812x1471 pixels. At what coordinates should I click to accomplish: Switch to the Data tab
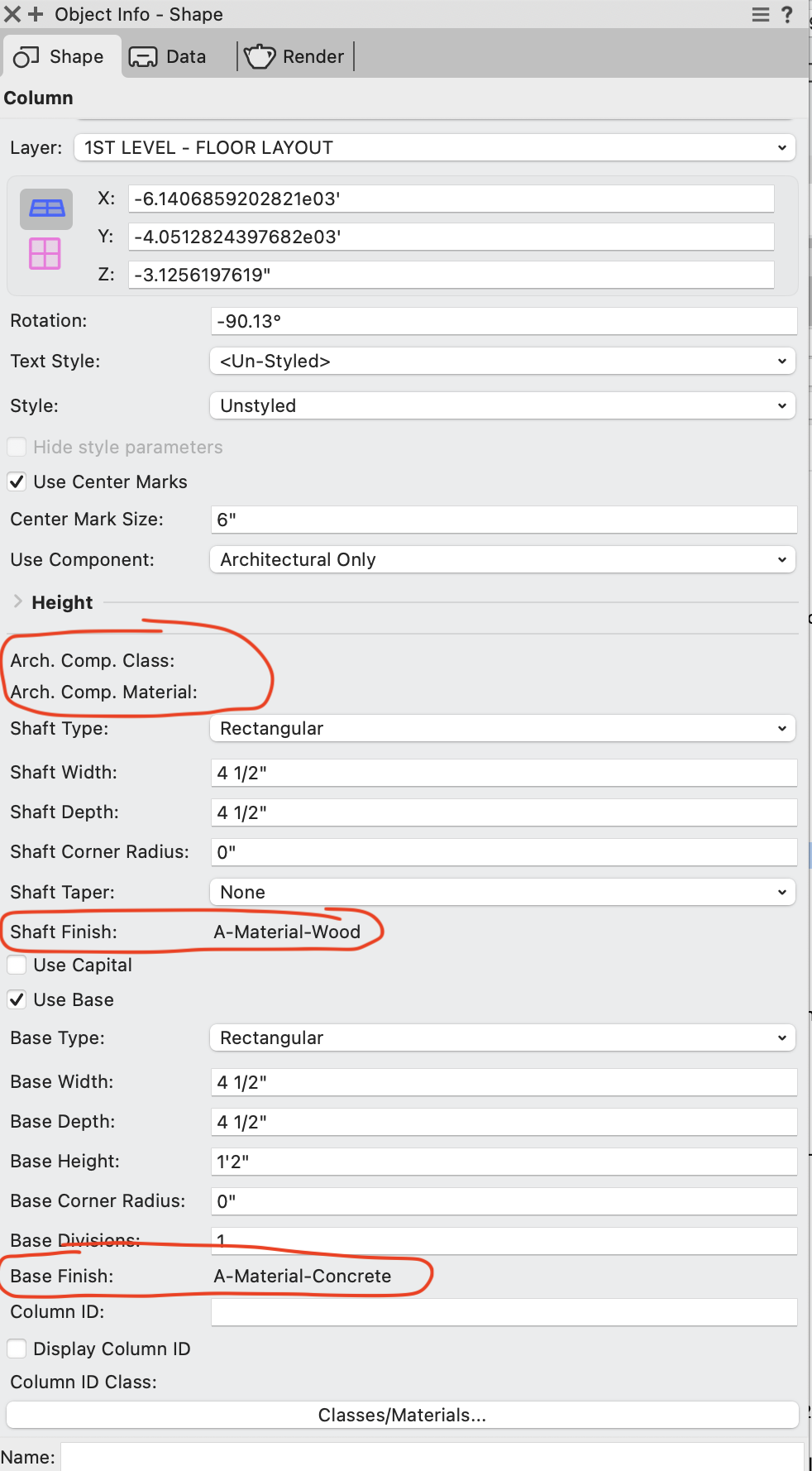(x=169, y=56)
